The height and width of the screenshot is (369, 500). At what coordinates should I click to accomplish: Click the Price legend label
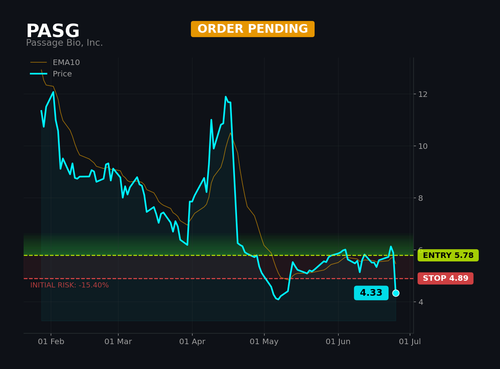pyautogui.click(x=62, y=74)
